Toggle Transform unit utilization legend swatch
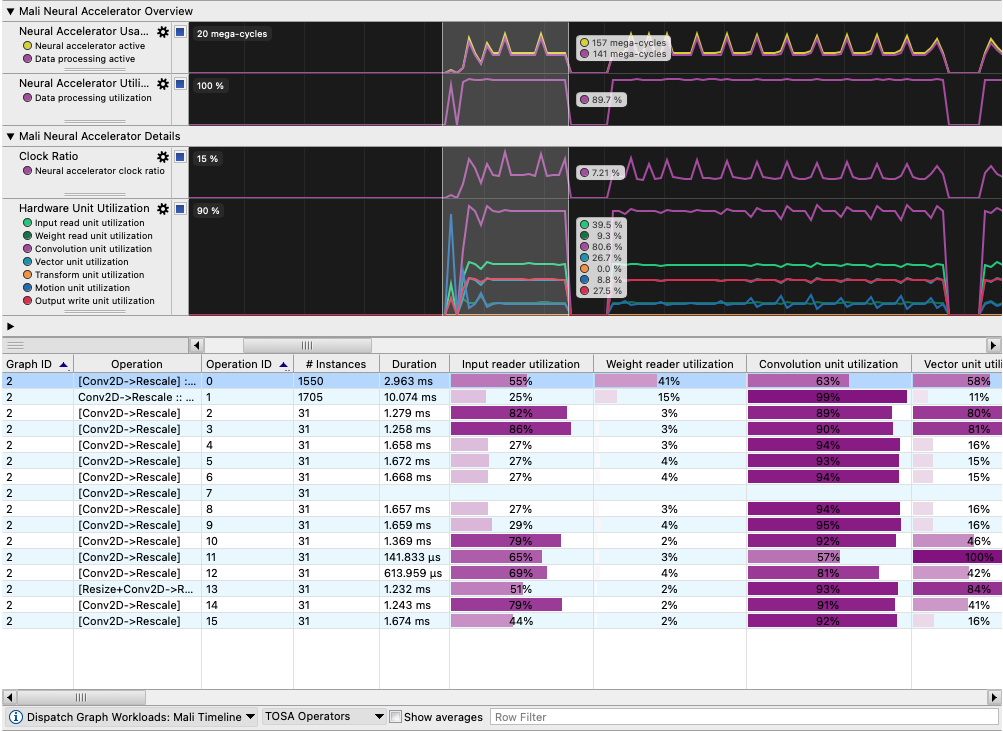The width and height of the screenshot is (1003, 732). coord(28,274)
